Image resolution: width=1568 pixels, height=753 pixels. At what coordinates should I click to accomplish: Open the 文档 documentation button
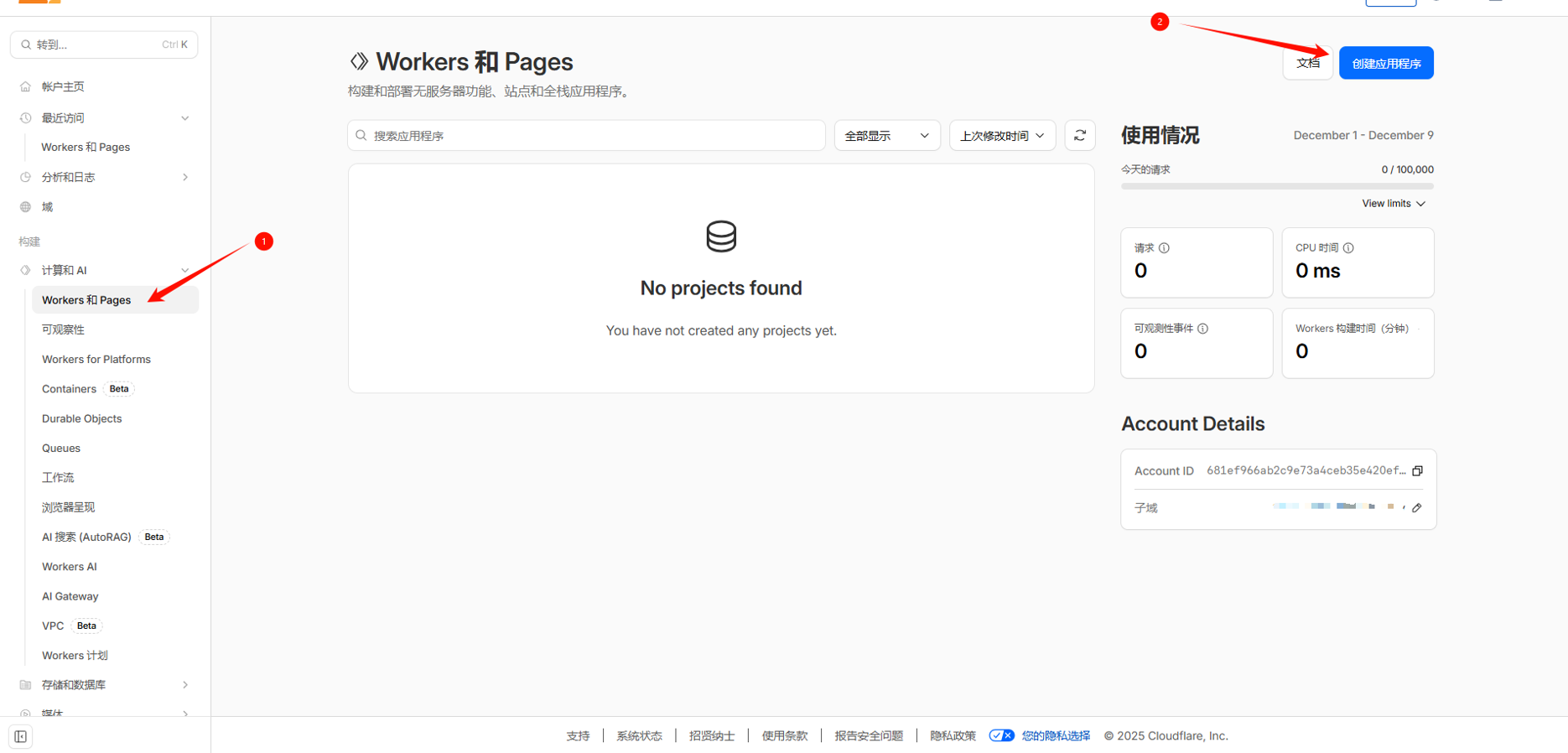1307,64
